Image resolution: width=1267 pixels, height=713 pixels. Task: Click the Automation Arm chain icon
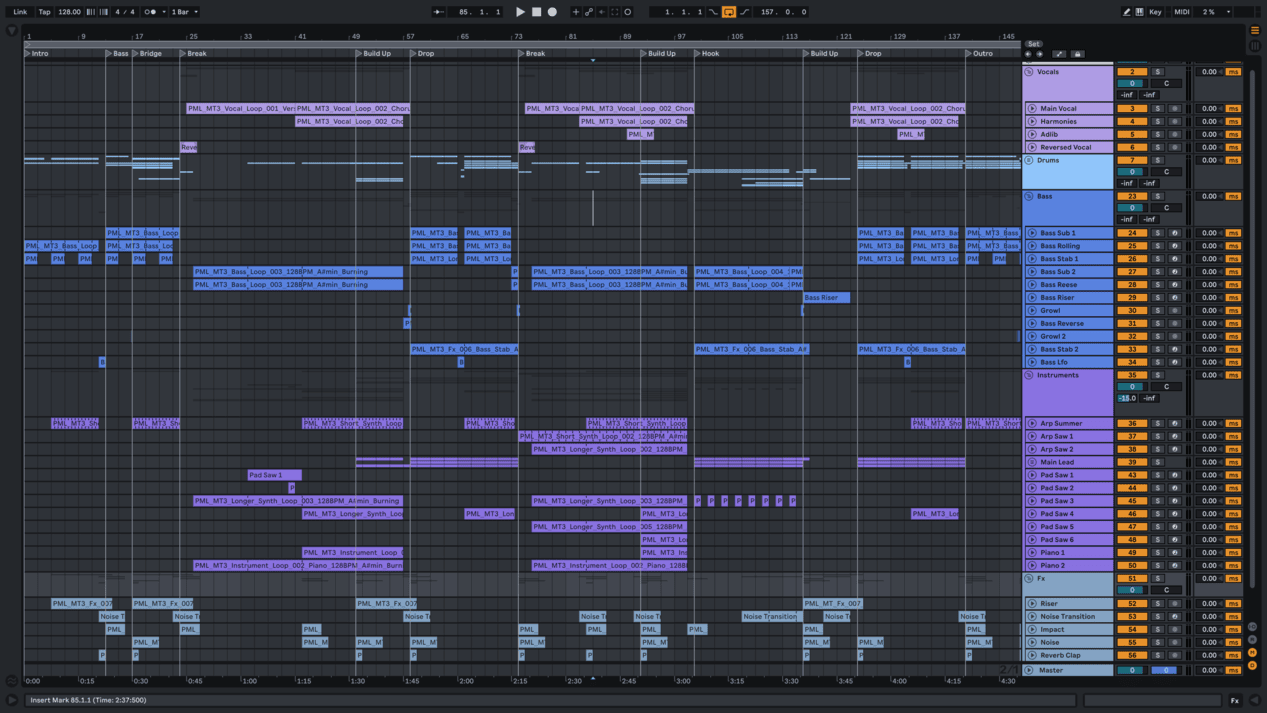click(x=589, y=12)
